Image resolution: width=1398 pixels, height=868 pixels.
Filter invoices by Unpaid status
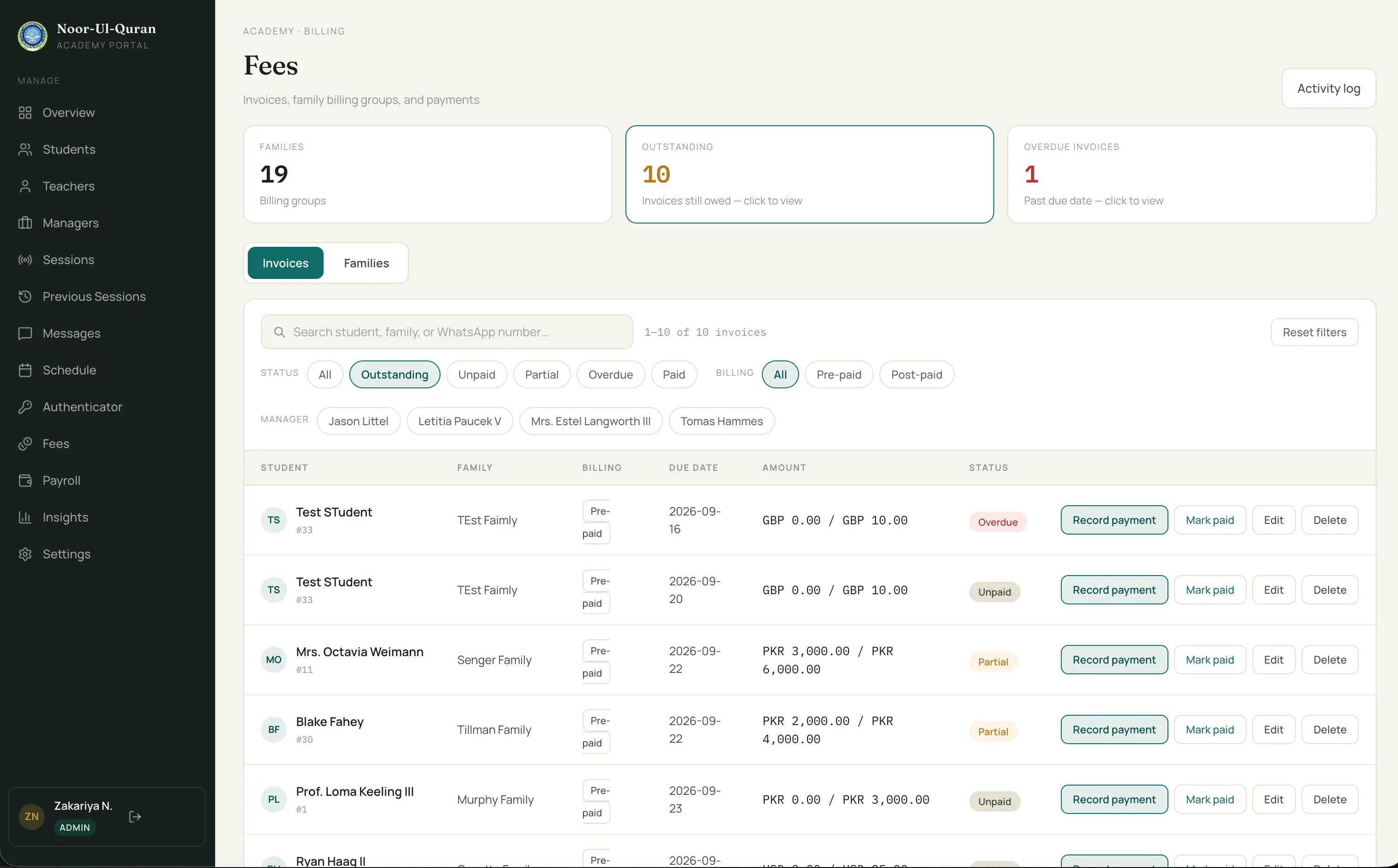tap(476, 374)
